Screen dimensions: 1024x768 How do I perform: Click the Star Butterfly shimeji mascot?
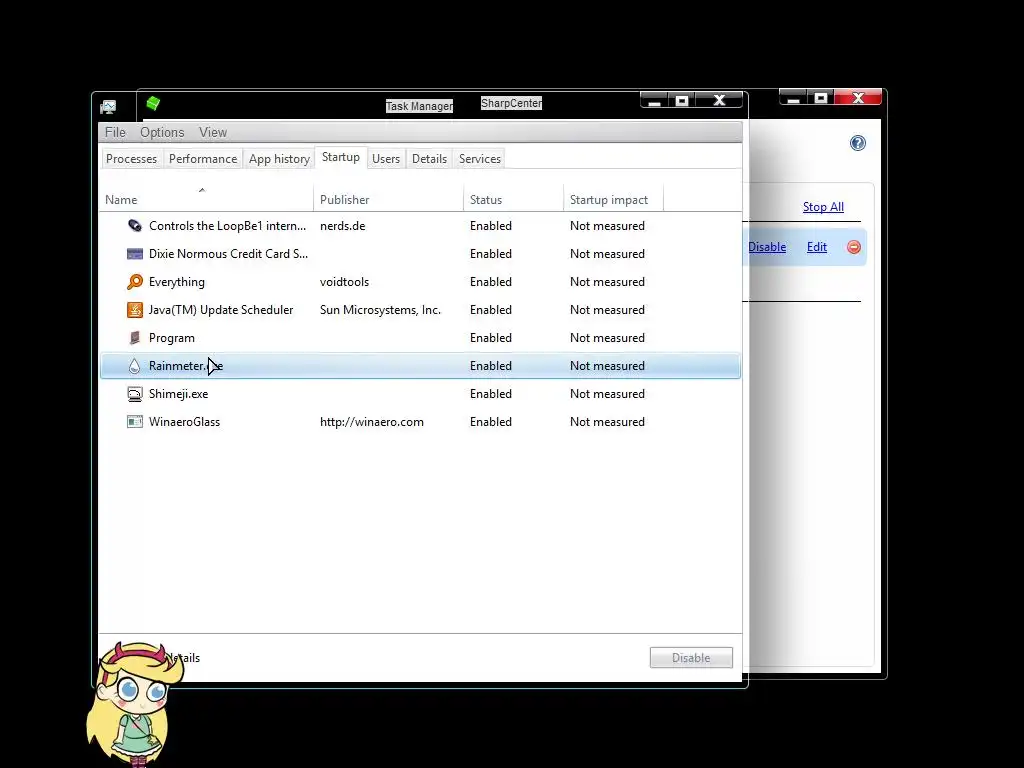coord(134,703)
